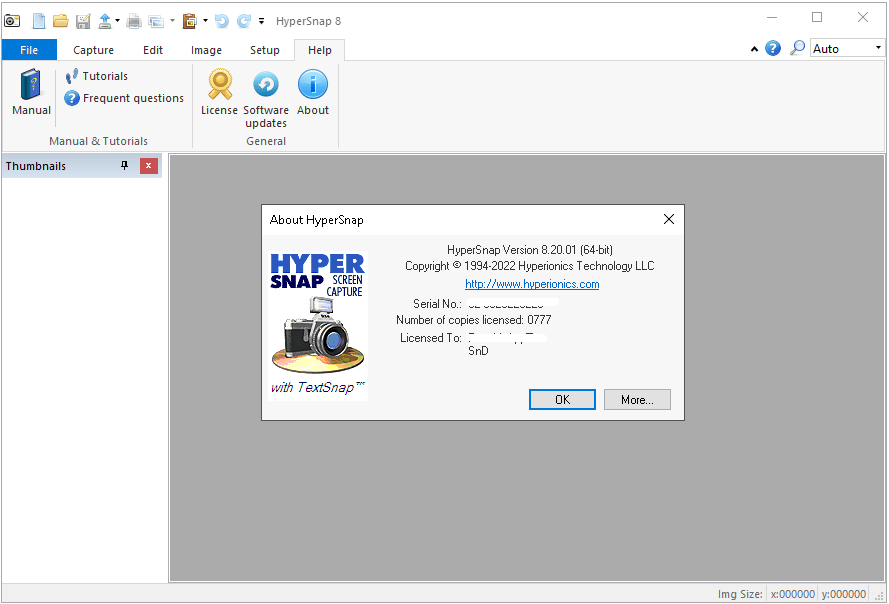Click 'Img Size:' in status bar

tap(740, 594)
